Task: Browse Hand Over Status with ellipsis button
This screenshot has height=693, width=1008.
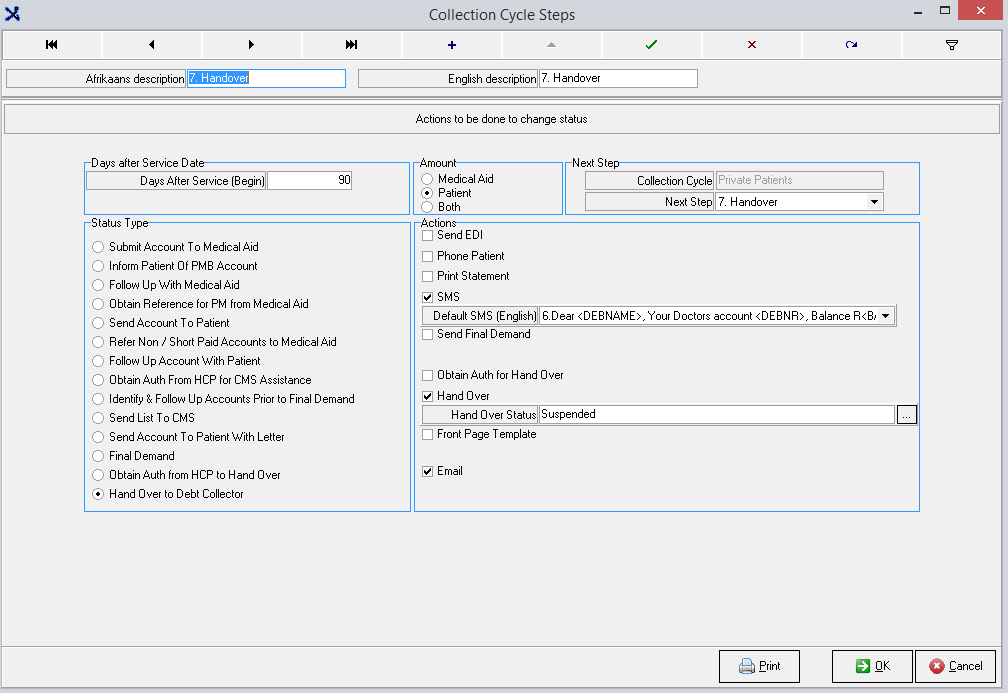Action: pyautogui.click(x=906, y=415)
